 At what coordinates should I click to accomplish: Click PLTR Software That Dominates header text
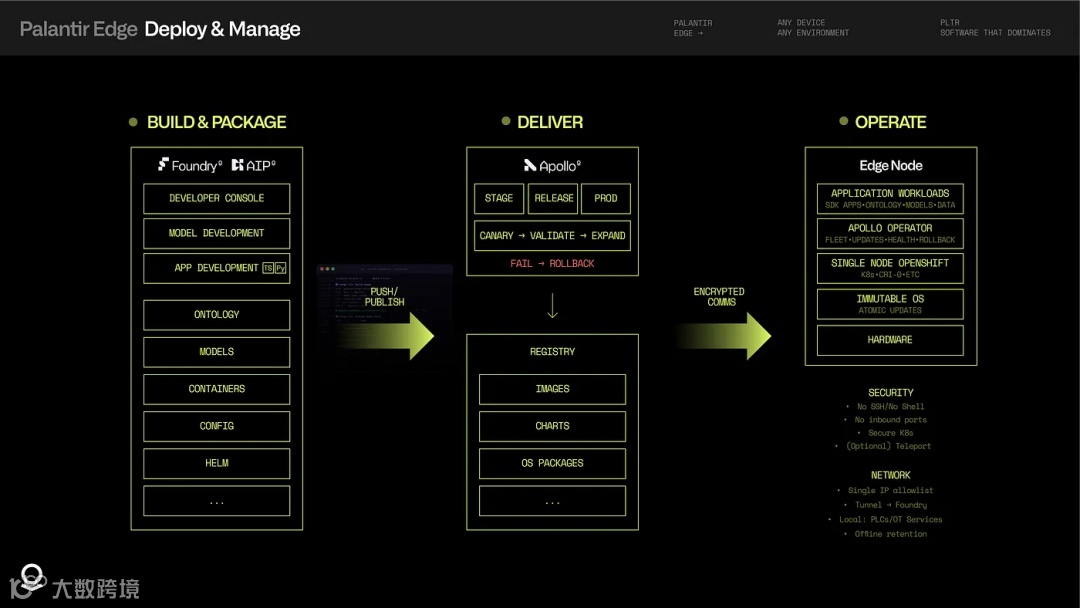[x=995, y=28]
